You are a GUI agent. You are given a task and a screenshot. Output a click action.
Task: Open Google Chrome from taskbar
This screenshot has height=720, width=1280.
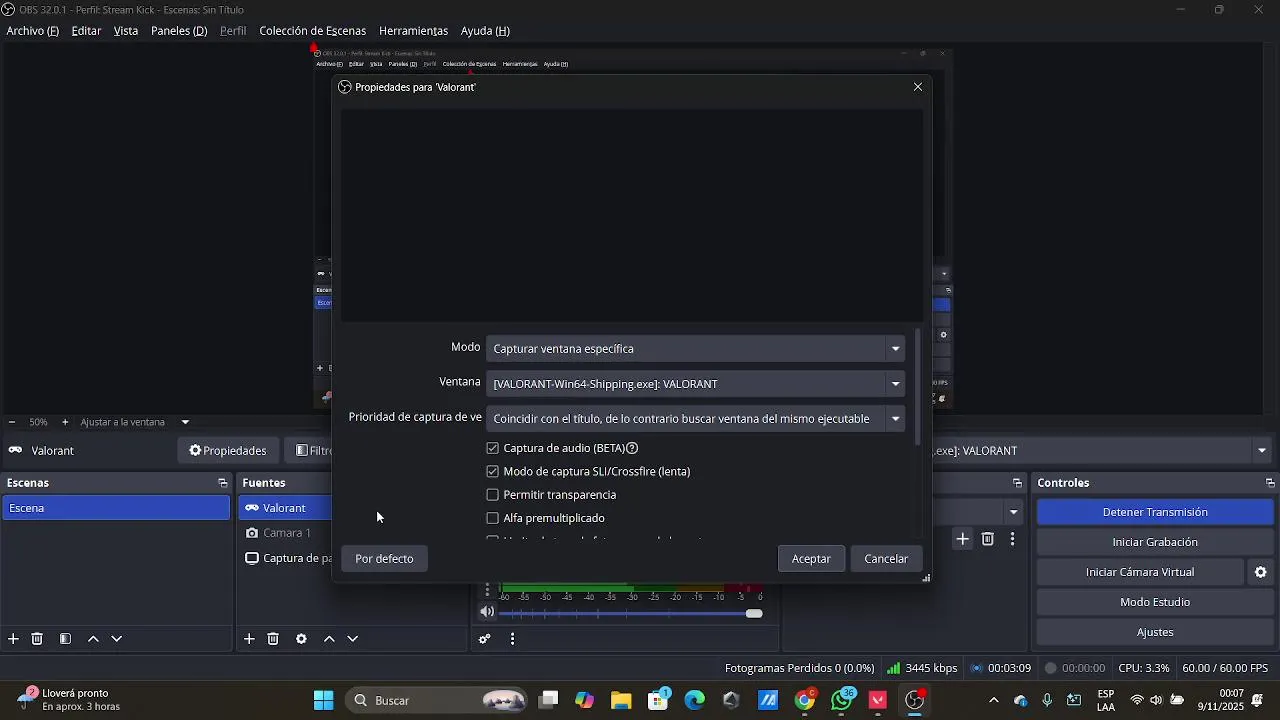tap(805, 700)
